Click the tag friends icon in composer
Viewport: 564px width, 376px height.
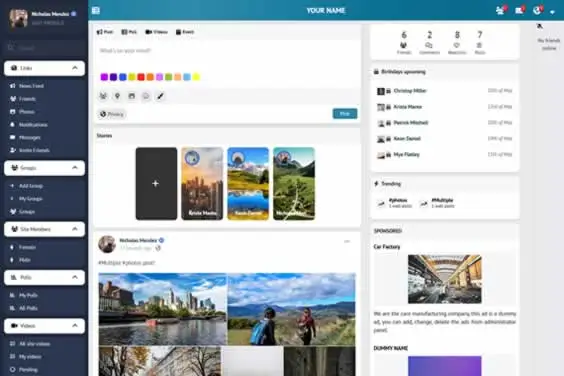point(103,96)
